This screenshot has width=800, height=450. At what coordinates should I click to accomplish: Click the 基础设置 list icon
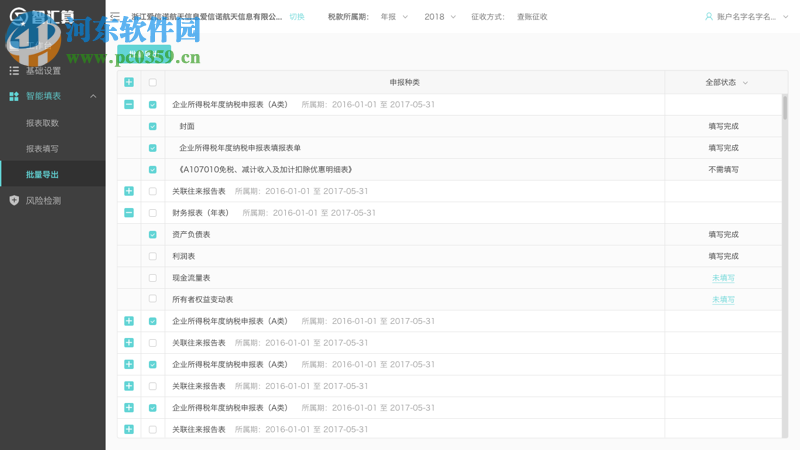pos(14,71)
